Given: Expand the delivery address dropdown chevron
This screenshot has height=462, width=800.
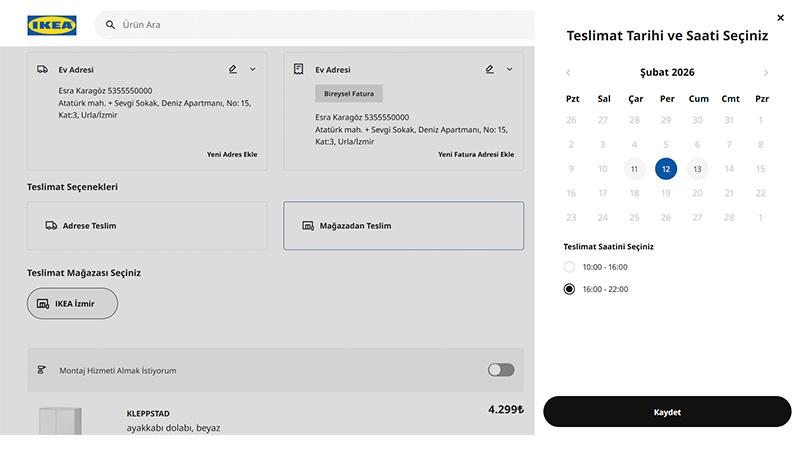Looking at the screenshot, I should (253, 69).
